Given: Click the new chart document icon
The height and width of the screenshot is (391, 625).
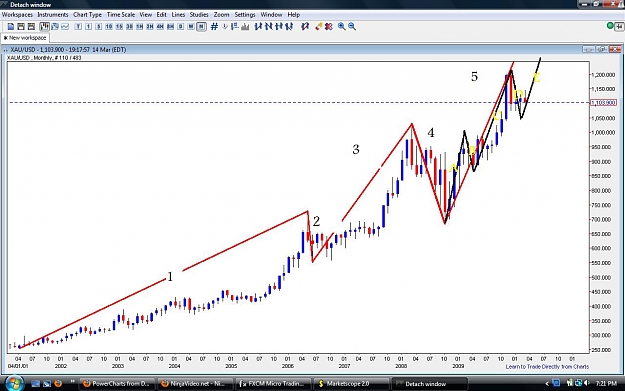Looking at the screenshot, I should tap(11, 27).
